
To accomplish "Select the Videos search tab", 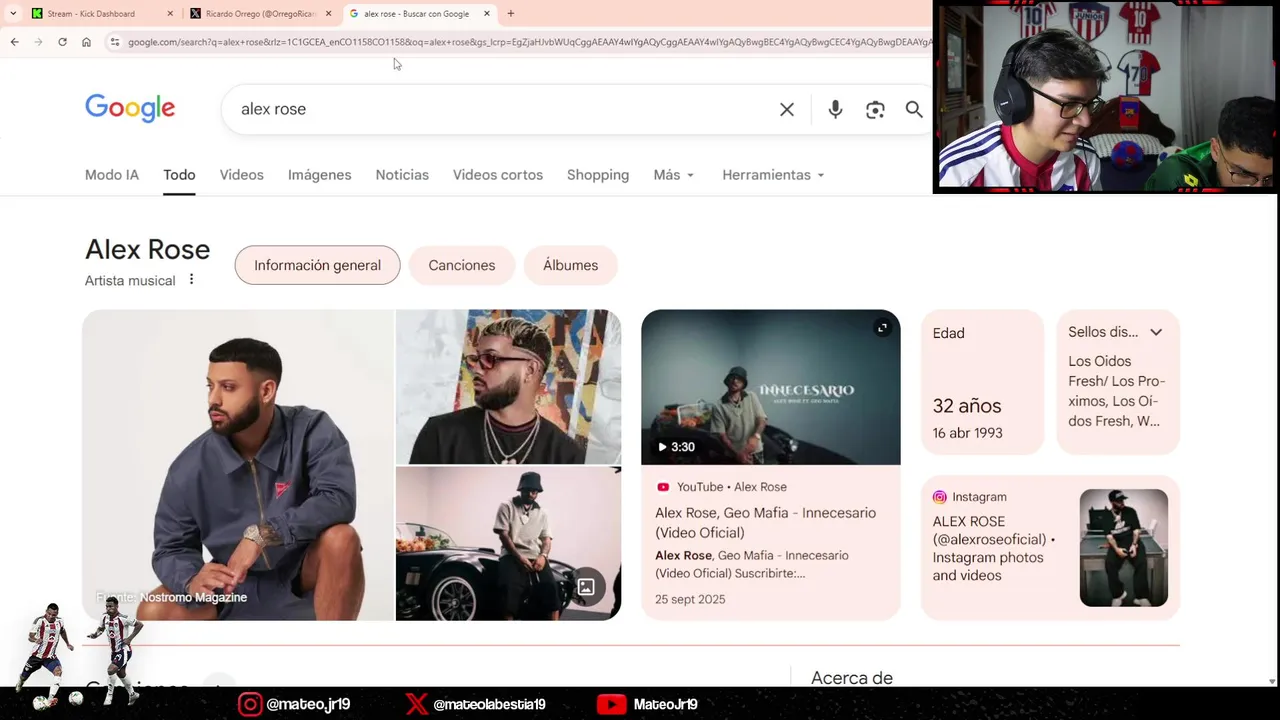I will (242, 175).
